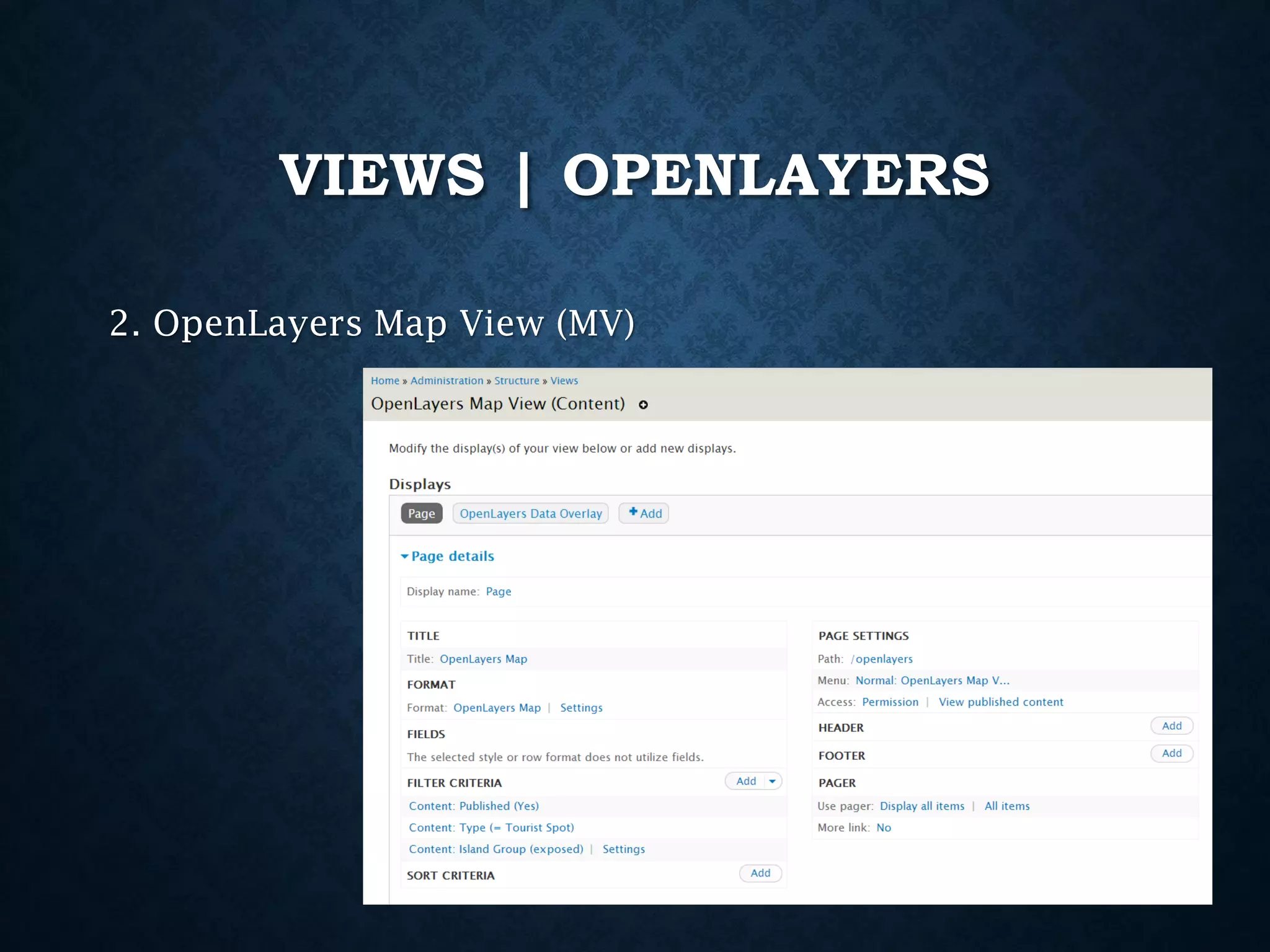Navigate to the Structure breadcrumb
This screenshot has height=952, width=1270.
[x=517, y=381]
